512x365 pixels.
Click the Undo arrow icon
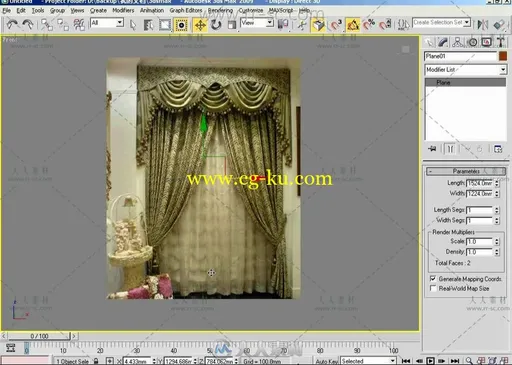coord(13,24)
